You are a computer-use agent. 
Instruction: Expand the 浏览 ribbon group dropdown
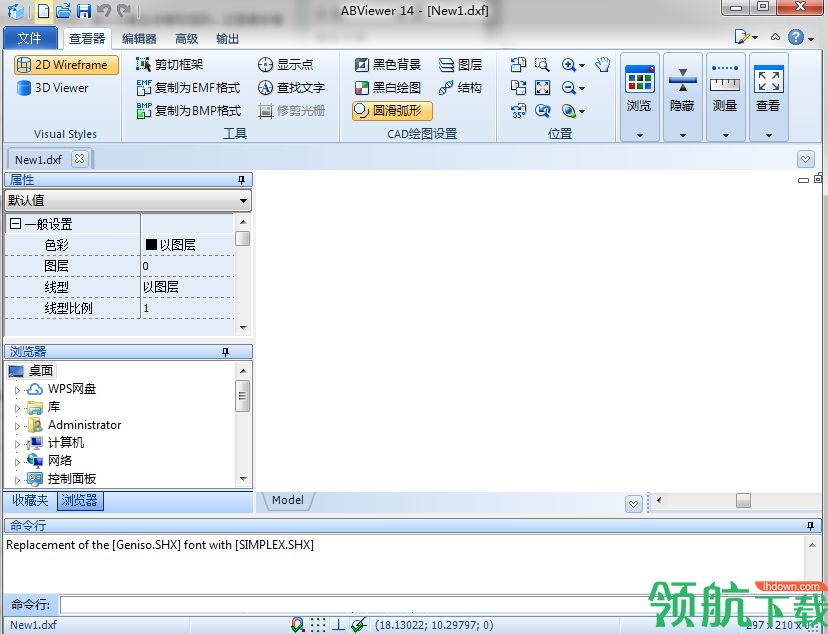640,135
